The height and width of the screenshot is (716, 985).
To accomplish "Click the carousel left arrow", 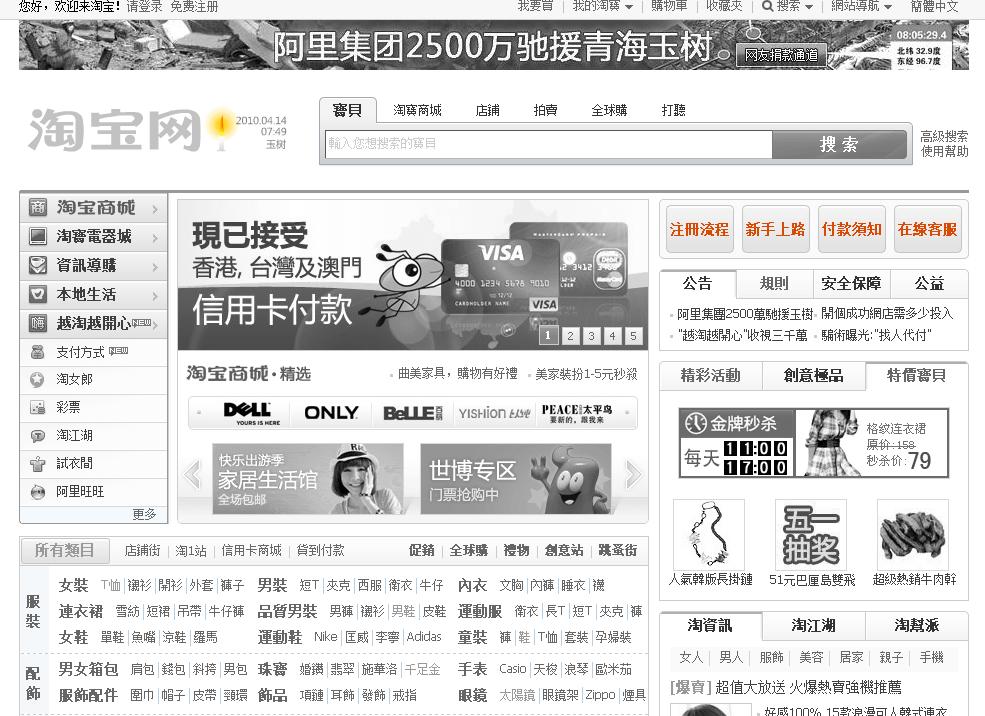I will 193,474.
